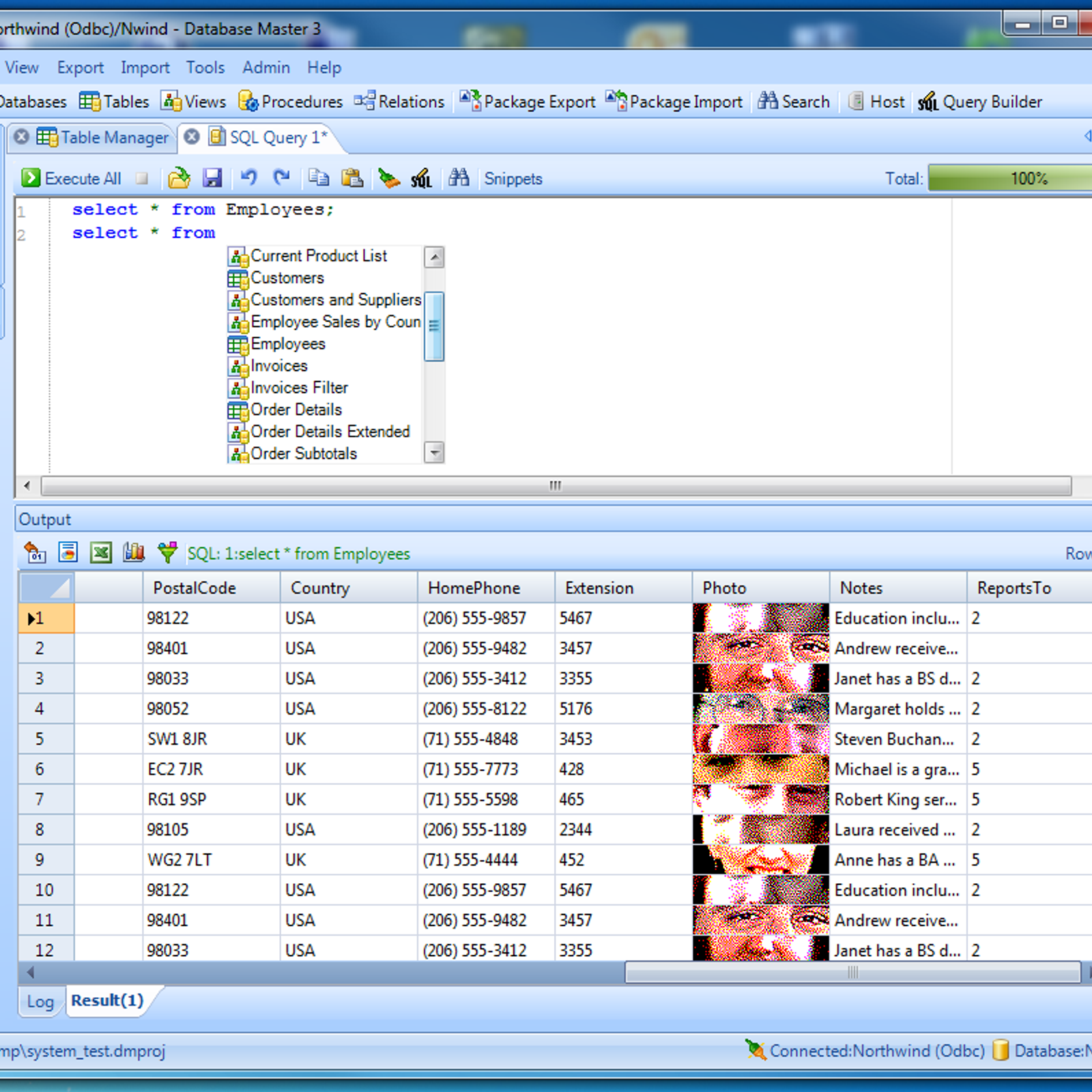
Task: Click Search in the main toolbar
Action: coord(794,102)
